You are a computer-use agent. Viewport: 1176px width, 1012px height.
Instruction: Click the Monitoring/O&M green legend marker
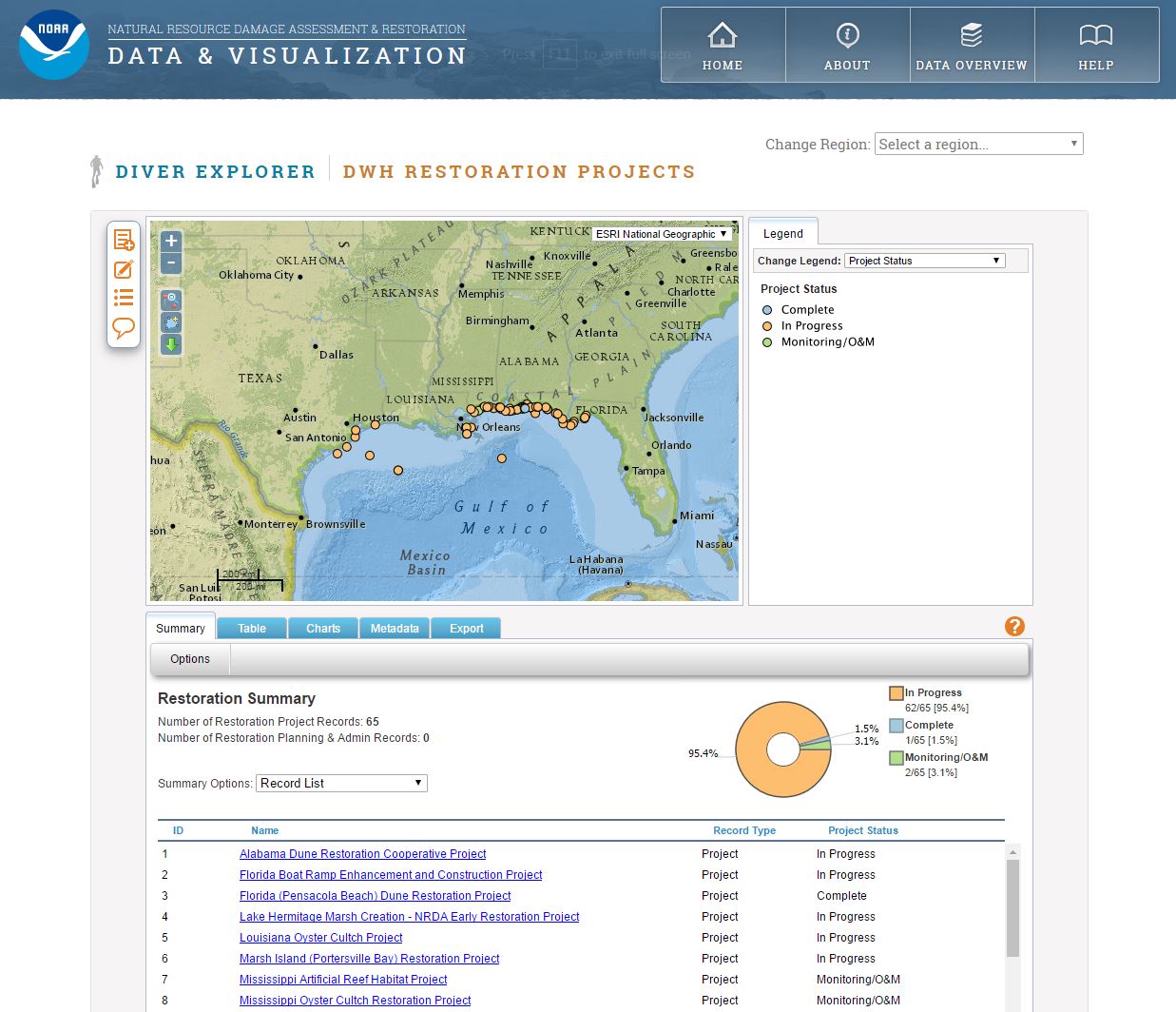pyautogui.click(x=767, y=342)
